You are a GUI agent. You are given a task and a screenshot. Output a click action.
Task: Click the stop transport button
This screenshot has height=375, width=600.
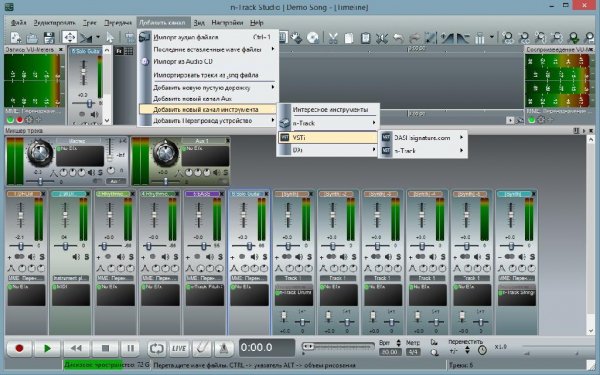tap(105, 348)
